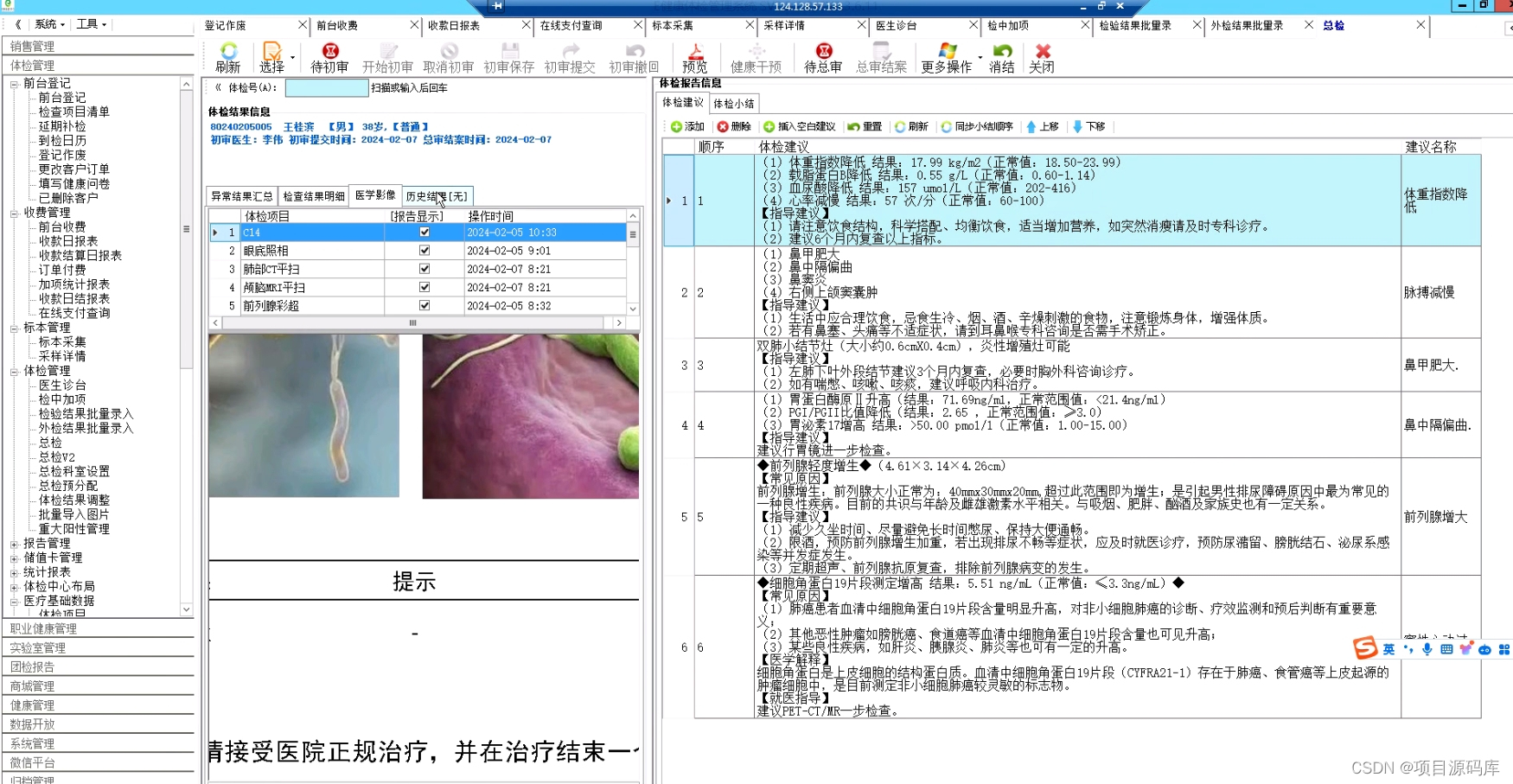
Task: Toggle report display checkbox for 颅脑MRI平扫
Action: pyautogui.click(x=425, y=287)
